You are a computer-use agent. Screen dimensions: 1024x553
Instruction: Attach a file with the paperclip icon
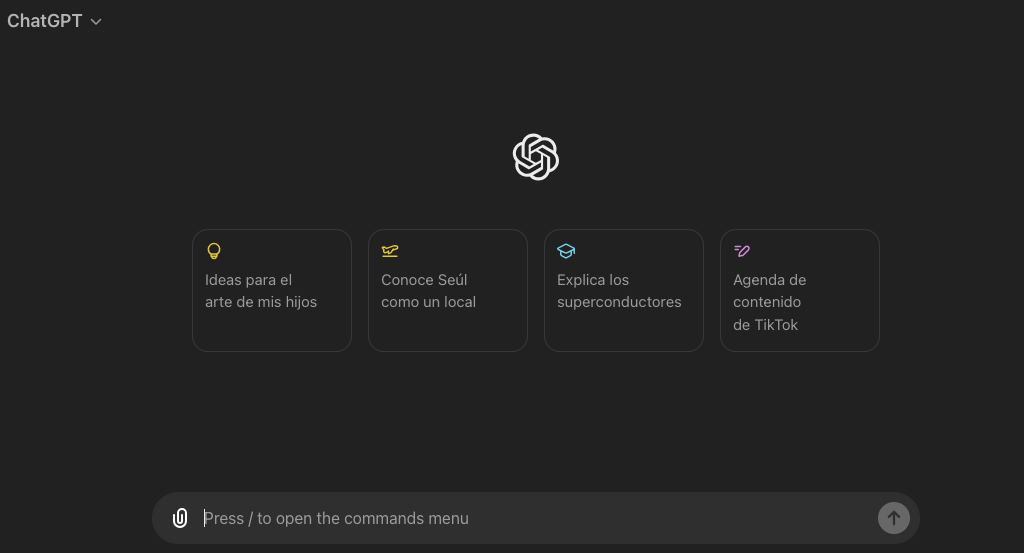(x=180, y=518)
